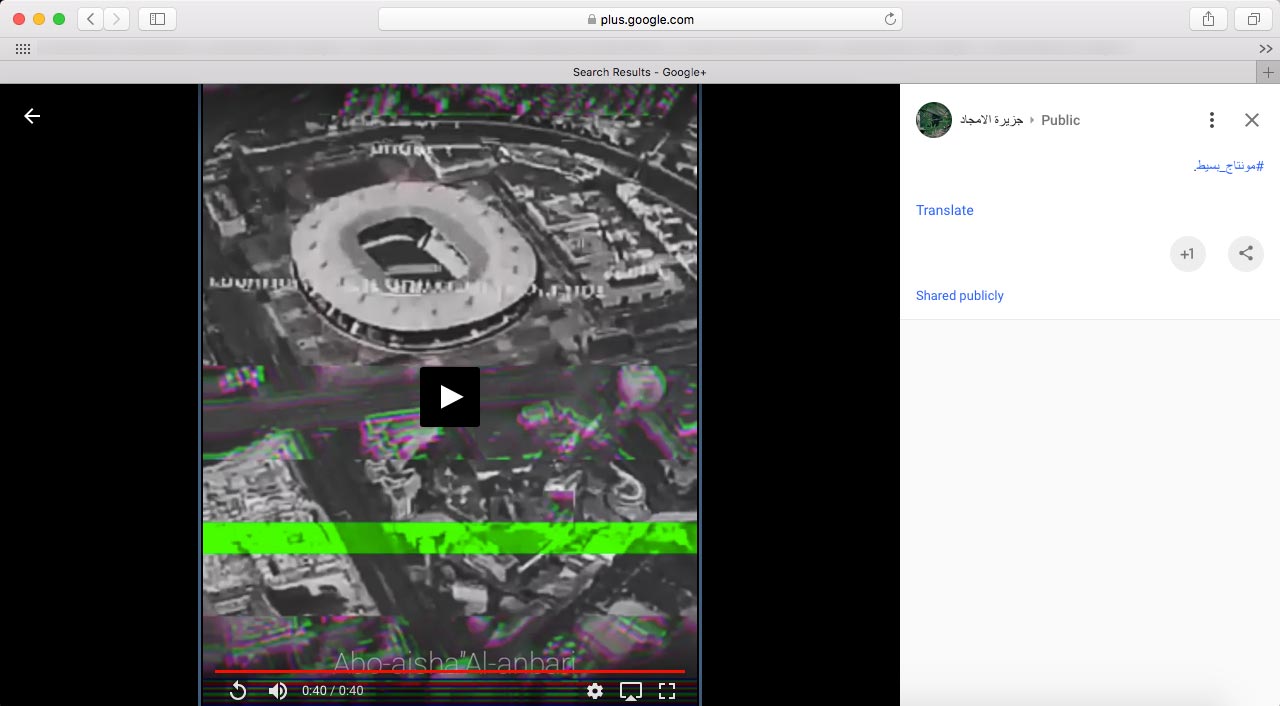The image size is (1280, 706).
Task: Expand the favorites bar overflow chevron
Action: click(x=1265, y=49)
